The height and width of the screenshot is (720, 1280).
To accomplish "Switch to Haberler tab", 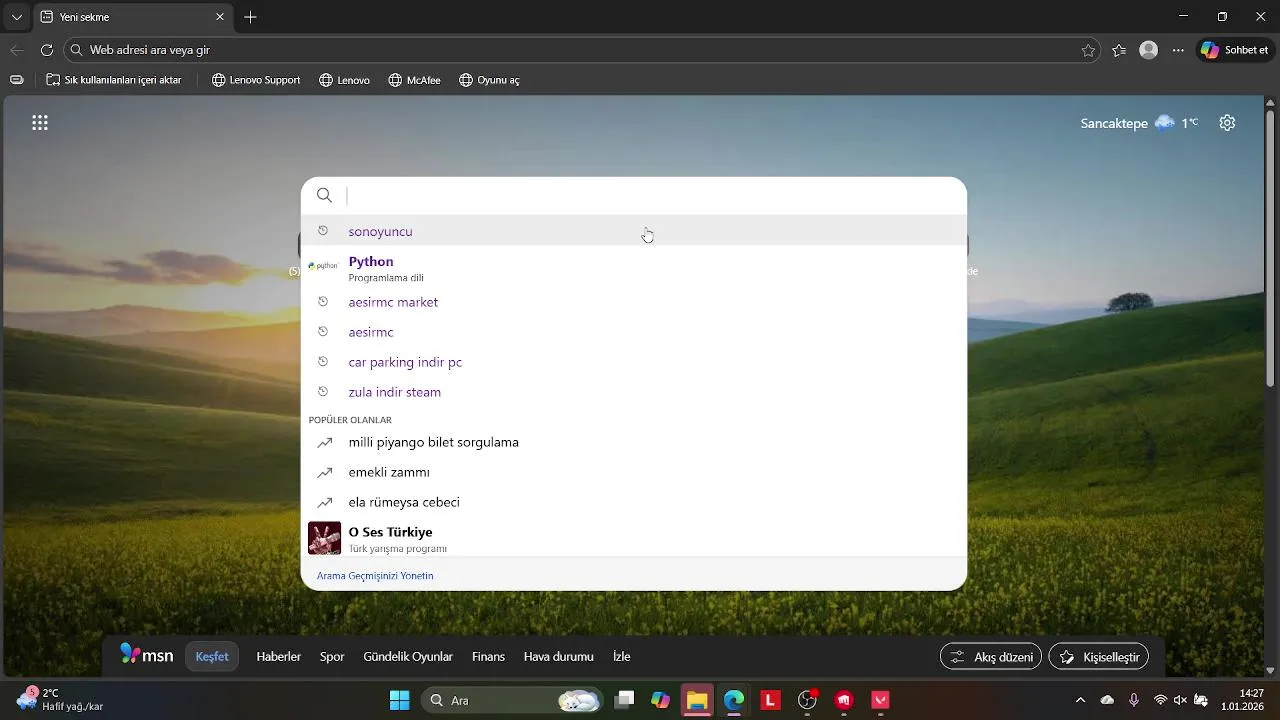I will tap(279, 657).
